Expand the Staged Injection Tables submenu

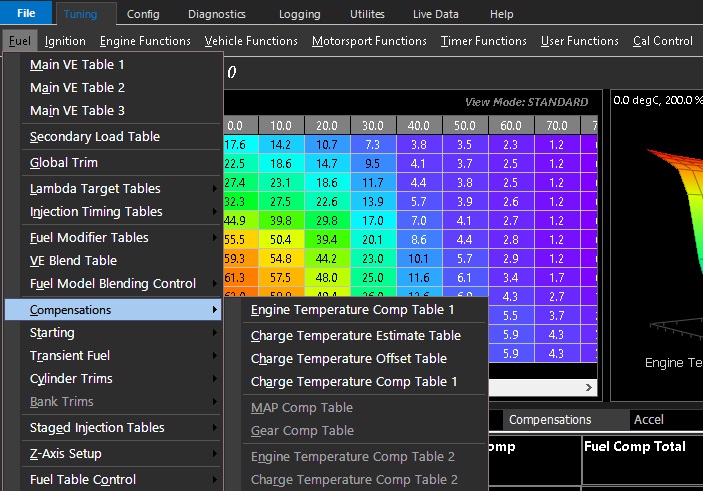click(x=97, y=427)
